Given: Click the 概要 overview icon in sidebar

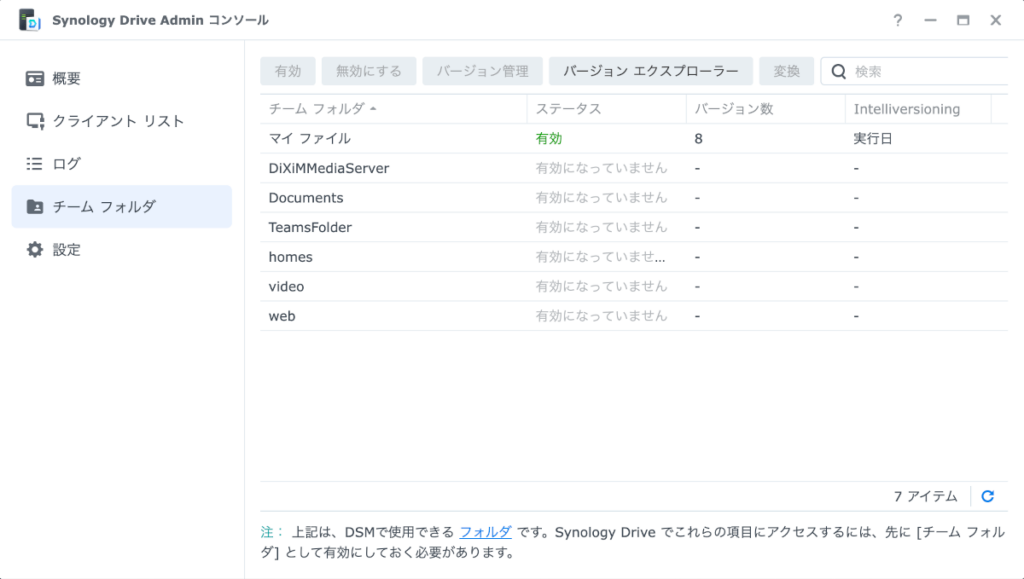Looking at the screenshot, I should [35, 78].
